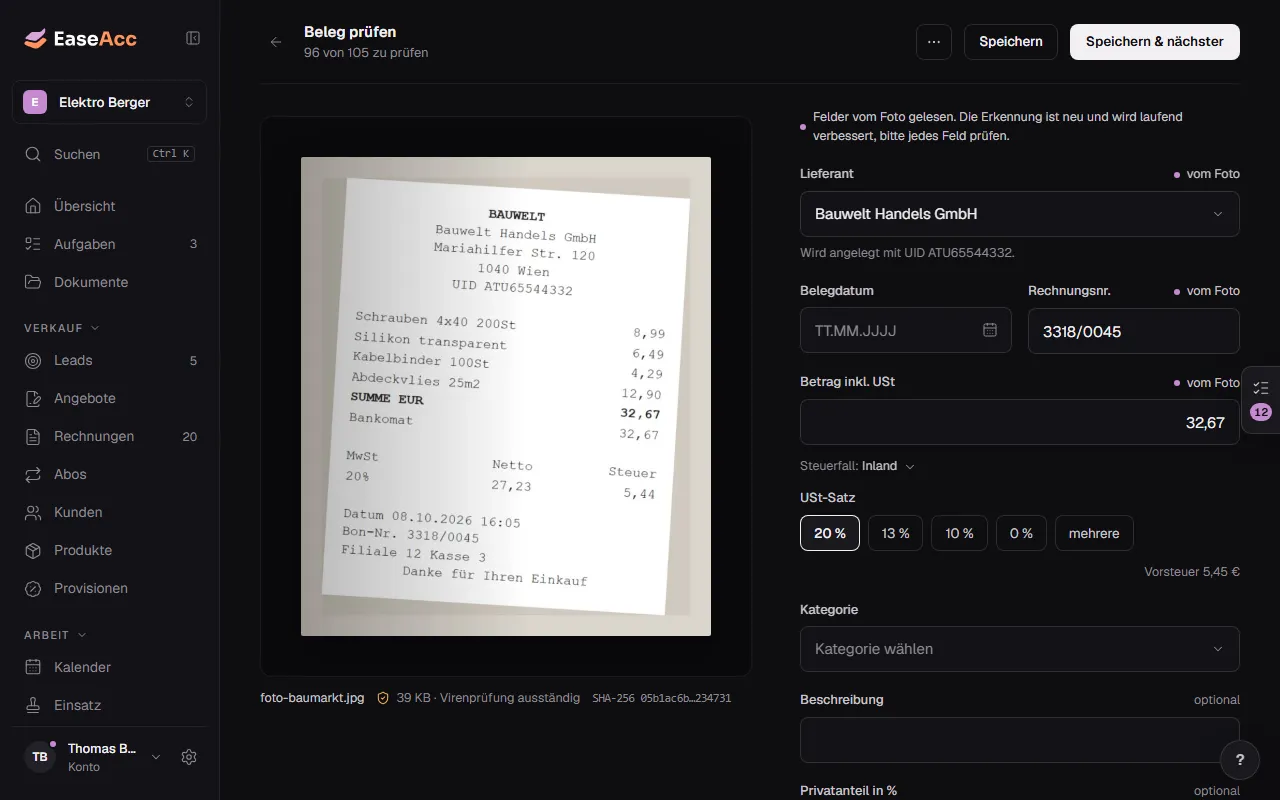The image size is (1280, 800).
Task: Open Kunden in the sidebar
Action: (x=110, y=512)
